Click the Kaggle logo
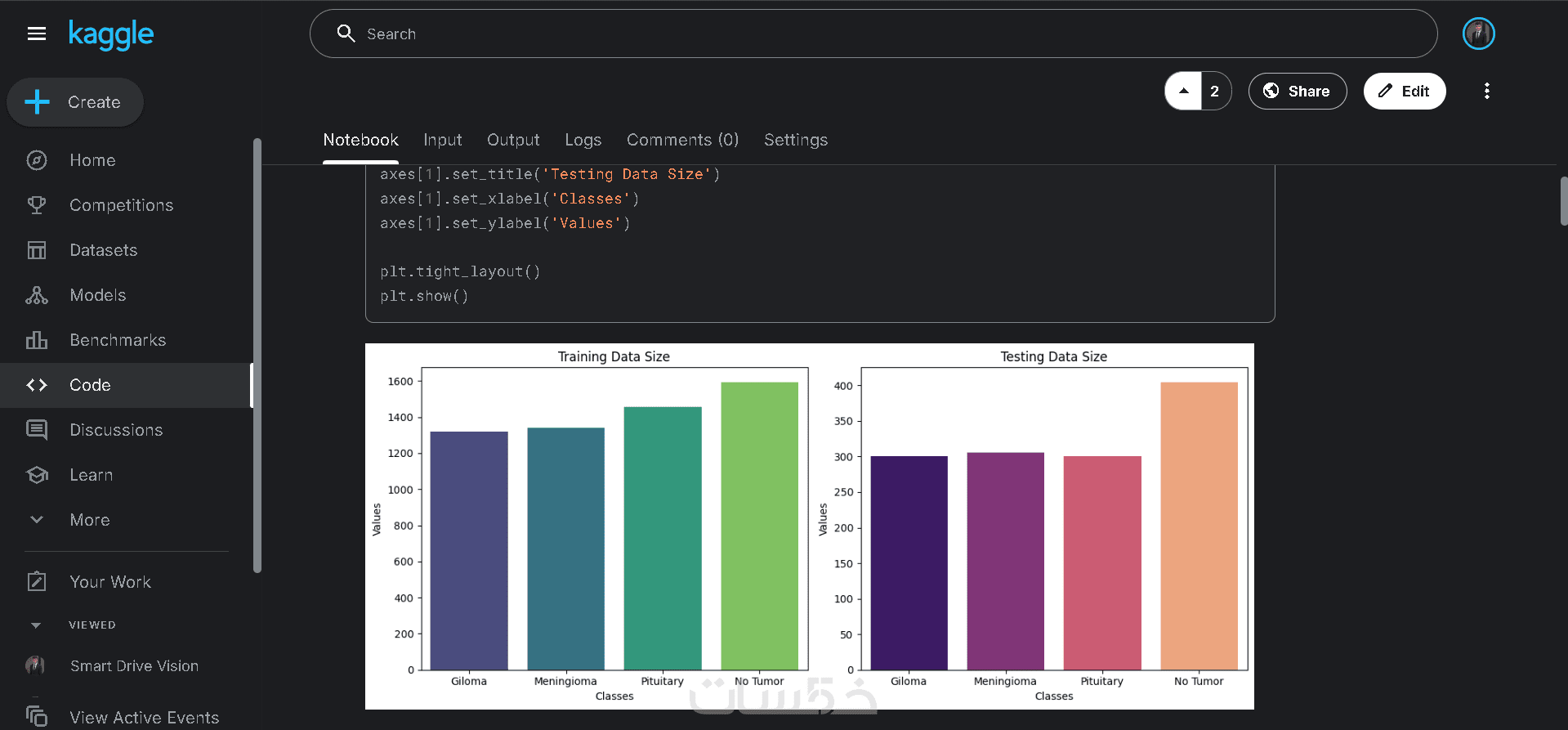Image resolution: width=1568 pixels, height=730 pixels. tap(110, 34)
